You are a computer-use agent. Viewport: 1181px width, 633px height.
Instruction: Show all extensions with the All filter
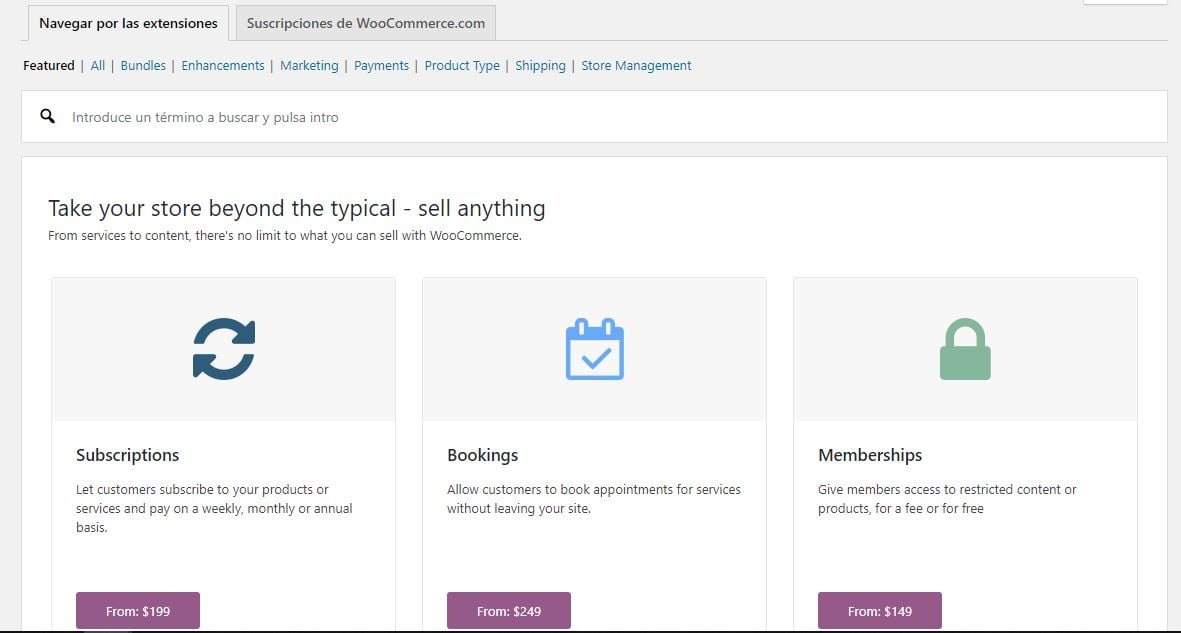coord(97,65)
